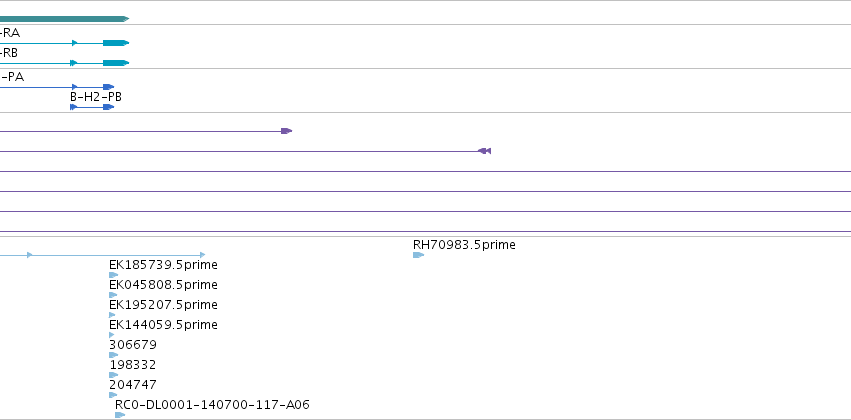
Task: Click the arrow glyph under RH70983.5prime
Action: (418, 255)
